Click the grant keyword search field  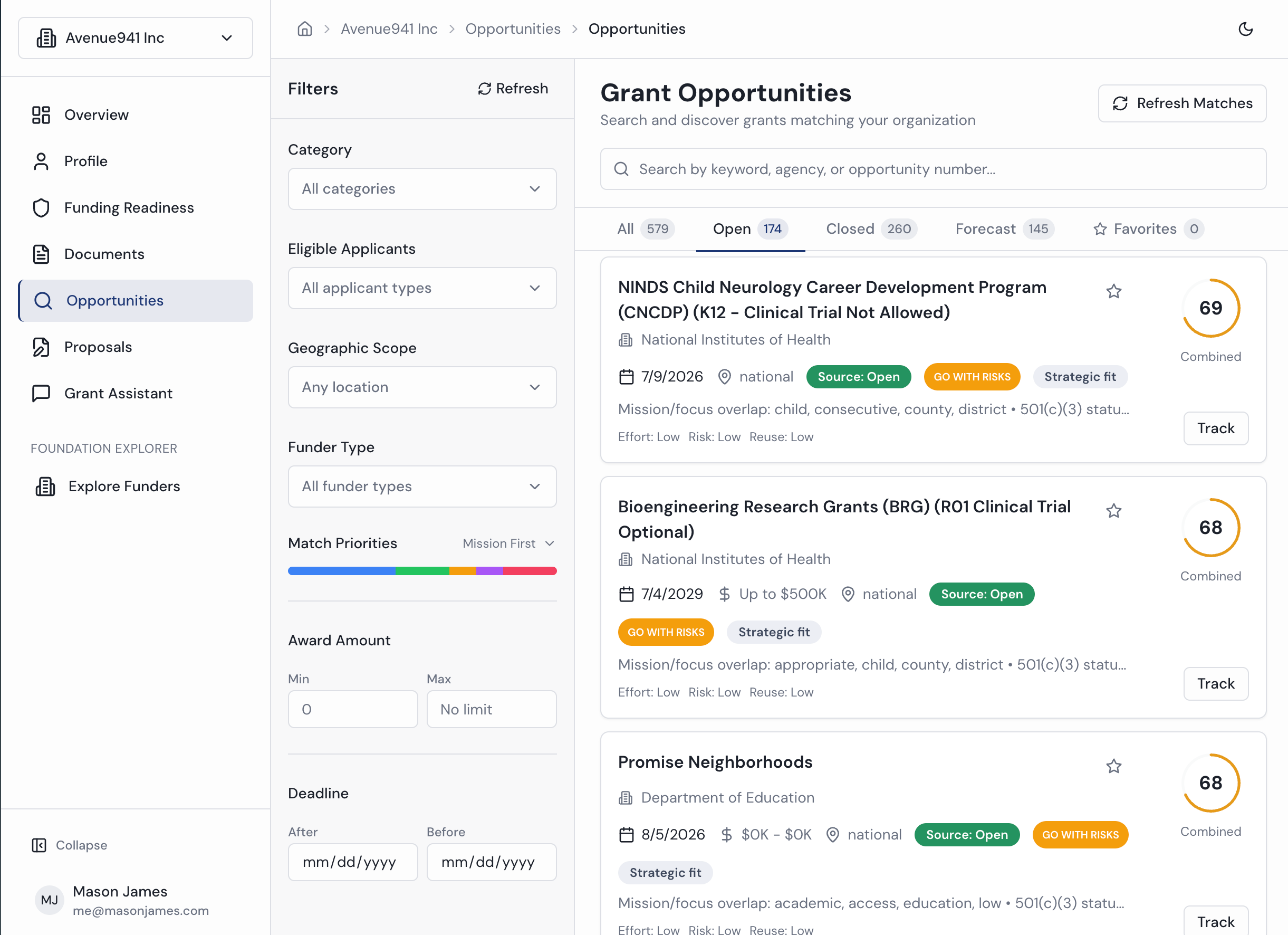pyautogui.click(x=933, y=169)
